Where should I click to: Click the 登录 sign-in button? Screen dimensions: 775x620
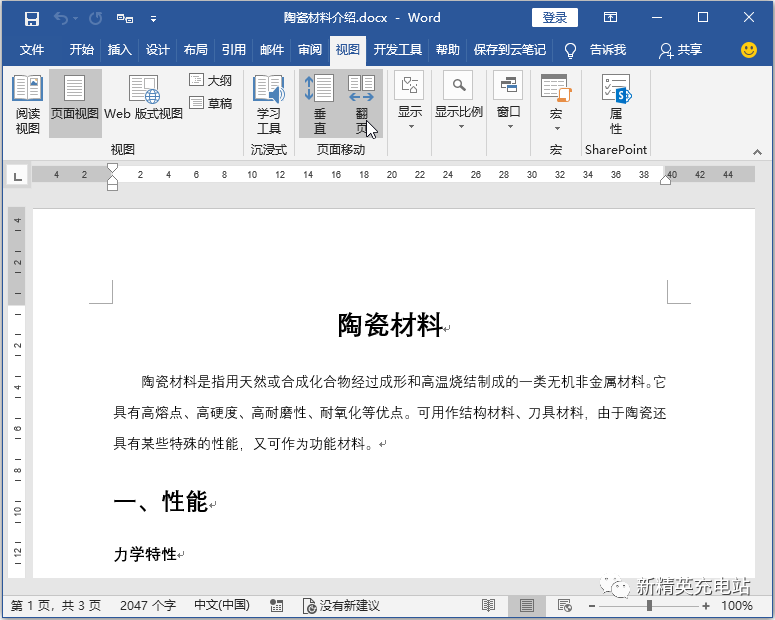[x=555, y=18]
